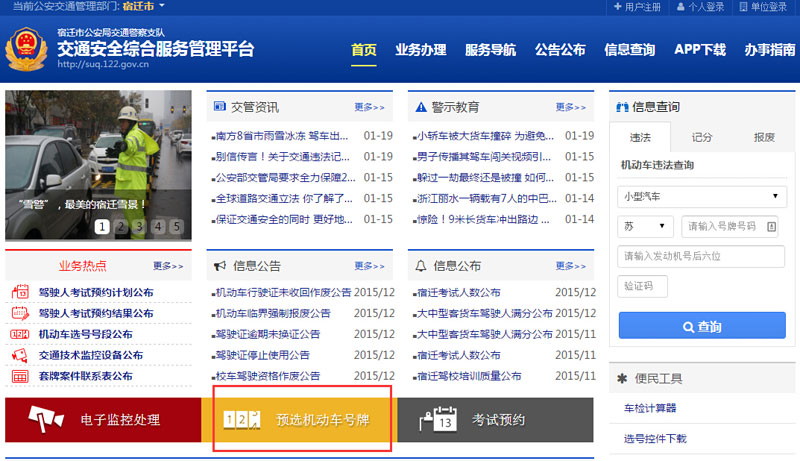Click the 验证码 input field

642,286
